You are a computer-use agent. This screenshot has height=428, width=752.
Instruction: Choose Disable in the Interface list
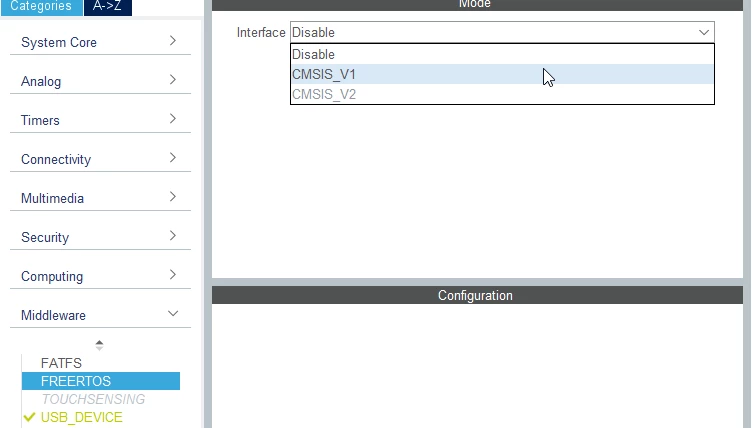pyautogui.click(x=502, y=54)
